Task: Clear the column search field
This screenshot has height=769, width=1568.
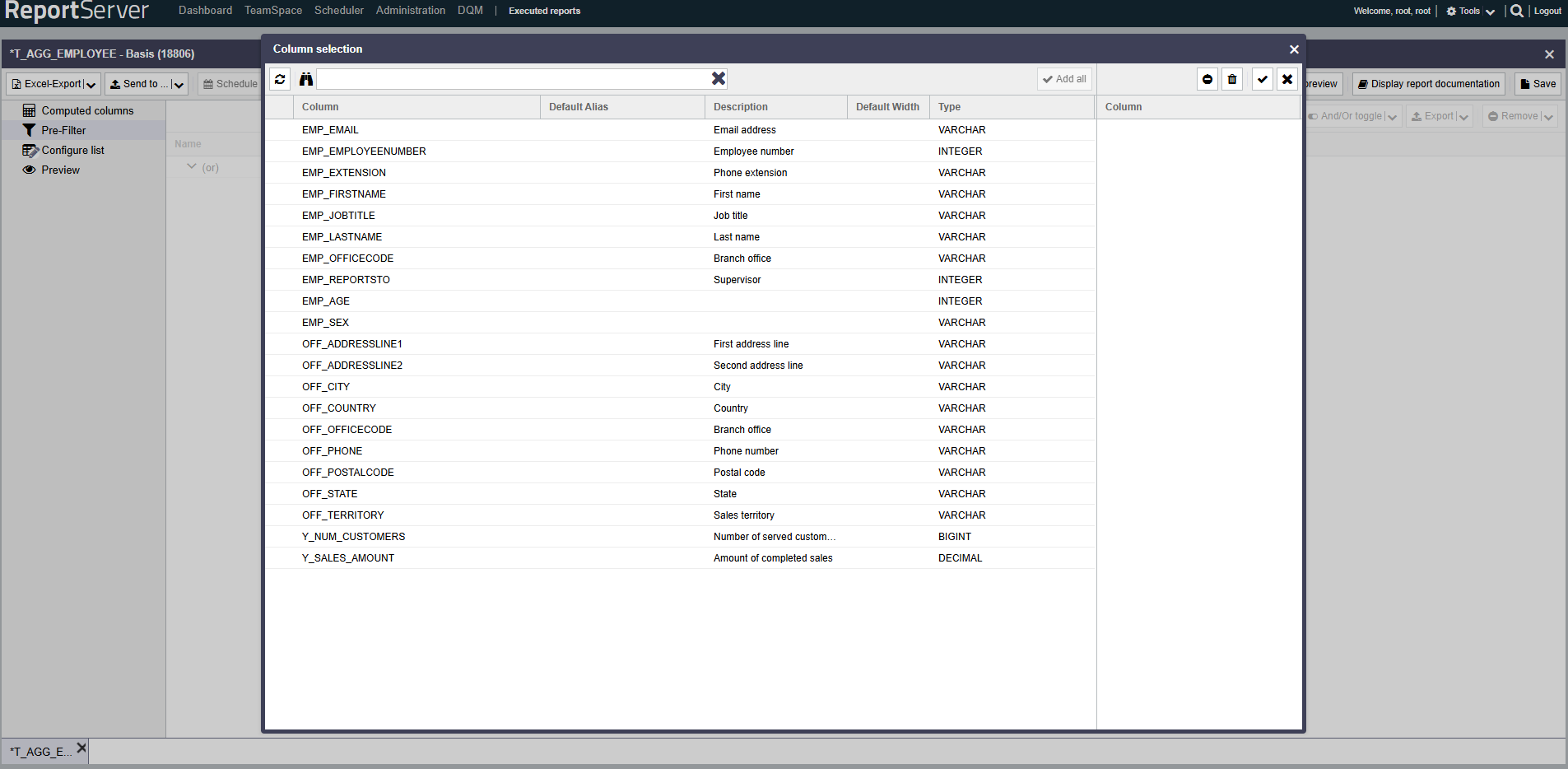Action: coord(718,78)
